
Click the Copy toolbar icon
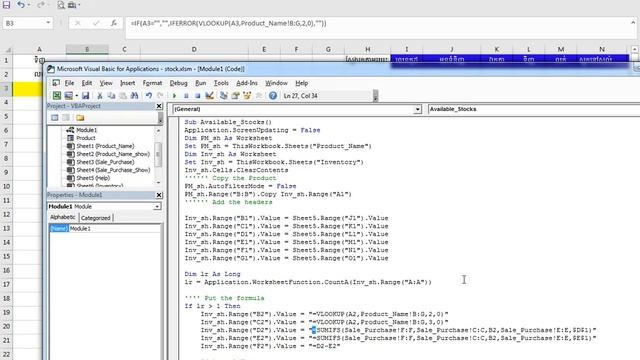[111, 96]
